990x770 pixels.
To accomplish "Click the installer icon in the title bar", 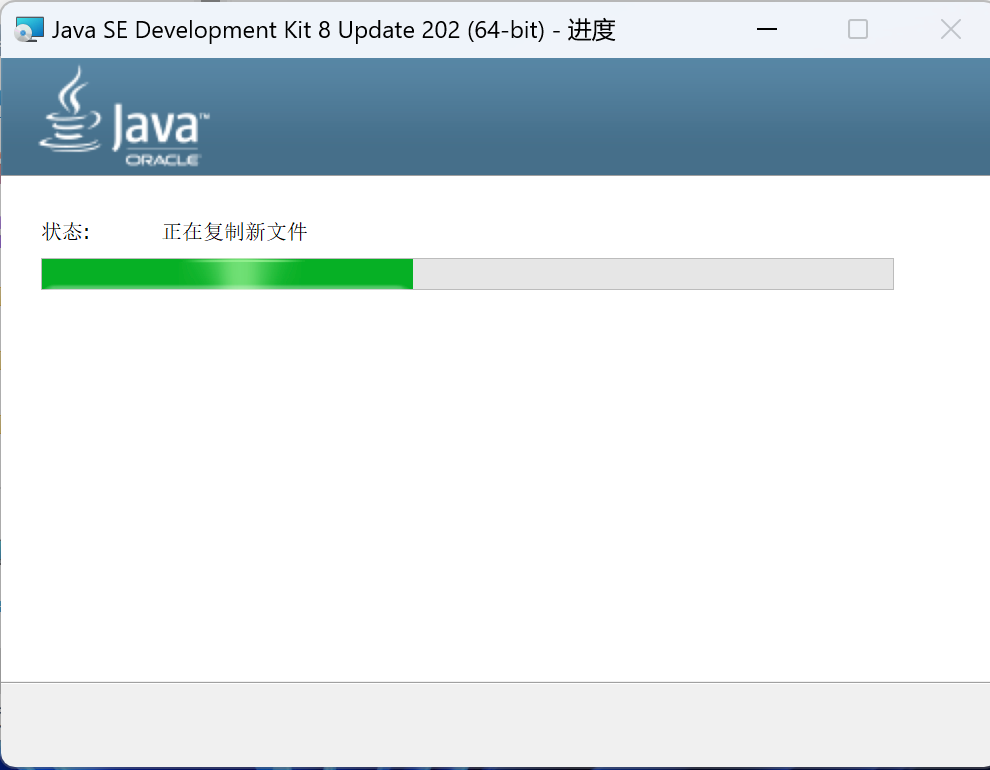I will (x=29, y=30).
